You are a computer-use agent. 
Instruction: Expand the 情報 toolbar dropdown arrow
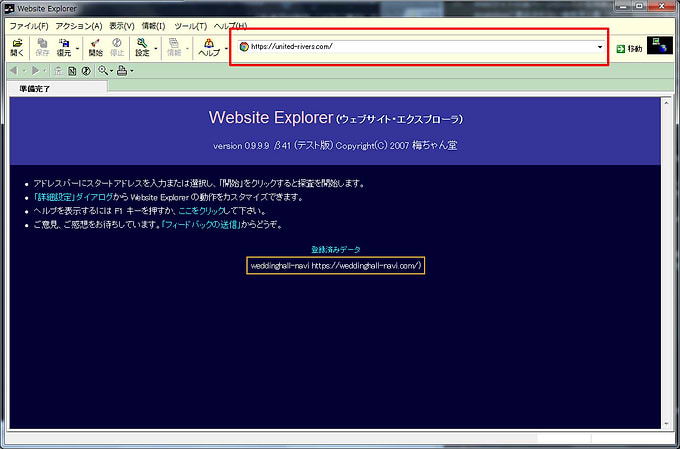pos(187,48)
